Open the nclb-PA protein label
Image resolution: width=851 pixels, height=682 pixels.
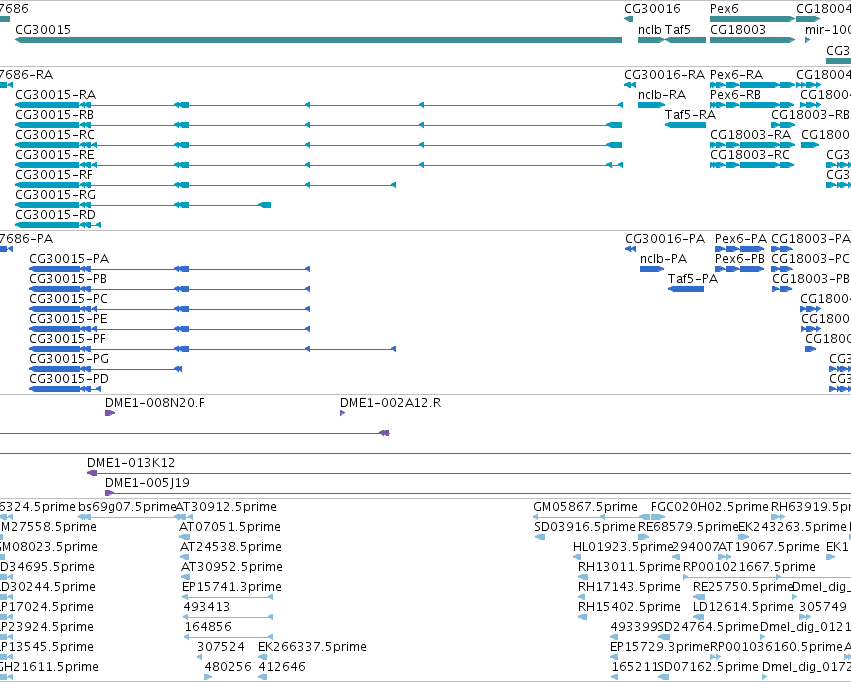pos(663,259)
